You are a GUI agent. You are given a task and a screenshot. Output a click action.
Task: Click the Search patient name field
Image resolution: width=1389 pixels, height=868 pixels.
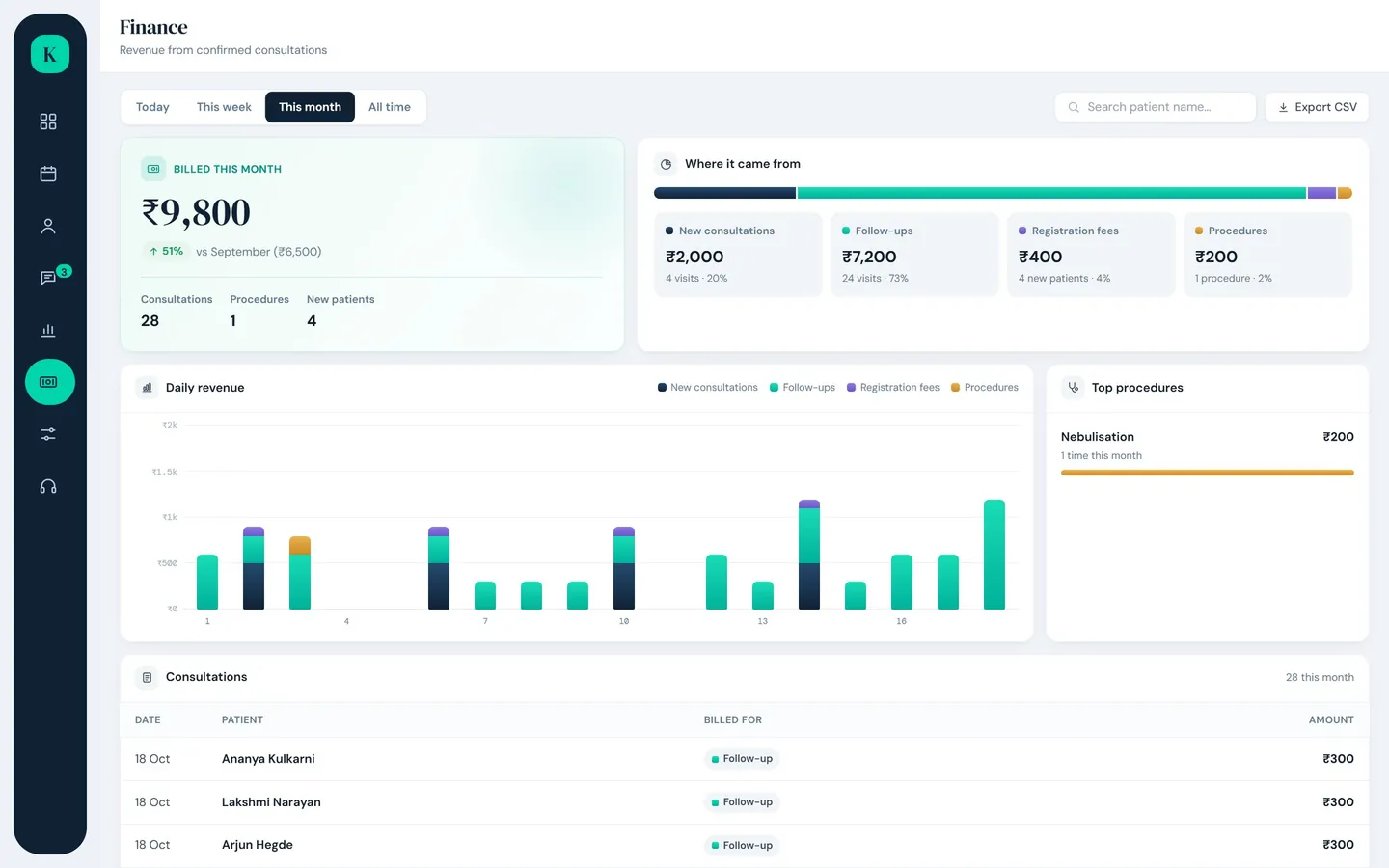pos(1156,107)
